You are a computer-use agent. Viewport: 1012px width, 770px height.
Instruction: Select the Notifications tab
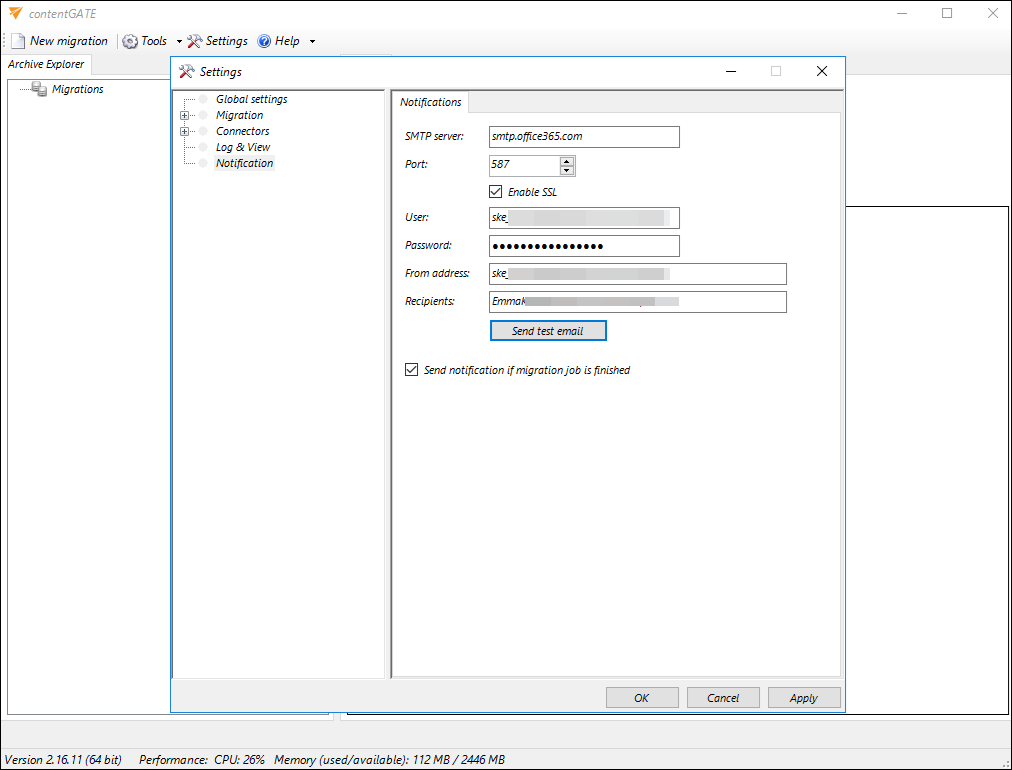(x=430, y=102)
